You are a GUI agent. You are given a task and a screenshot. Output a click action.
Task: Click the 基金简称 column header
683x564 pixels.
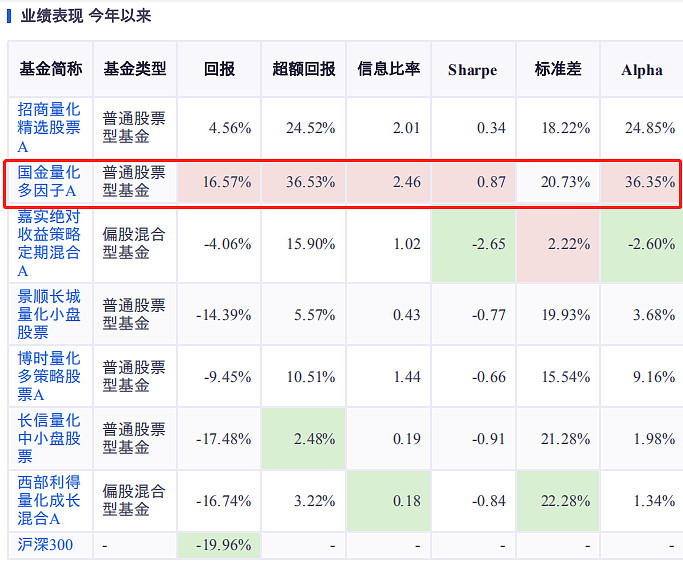point(51,69)
